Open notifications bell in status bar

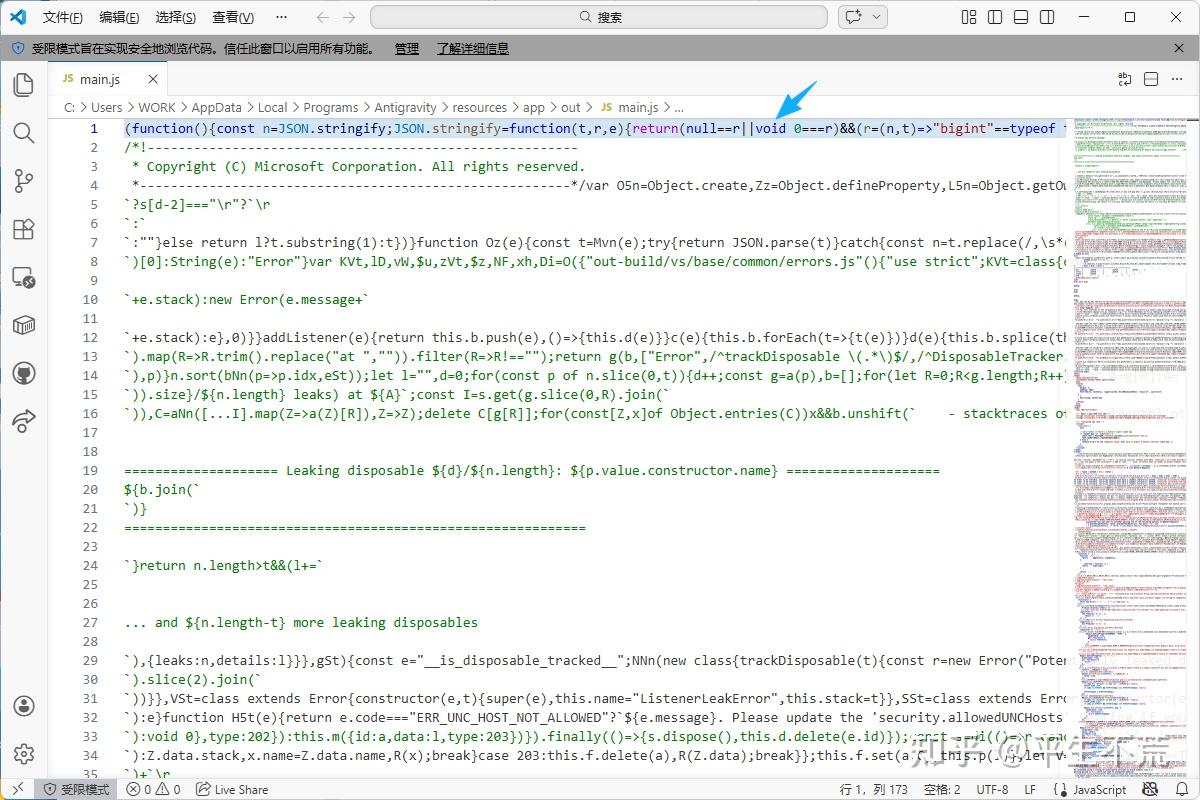[x=1182, y=789]
